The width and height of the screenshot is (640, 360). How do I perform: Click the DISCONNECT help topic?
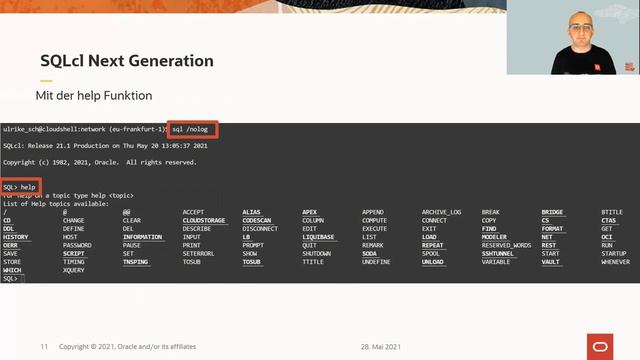pos(260,229)
